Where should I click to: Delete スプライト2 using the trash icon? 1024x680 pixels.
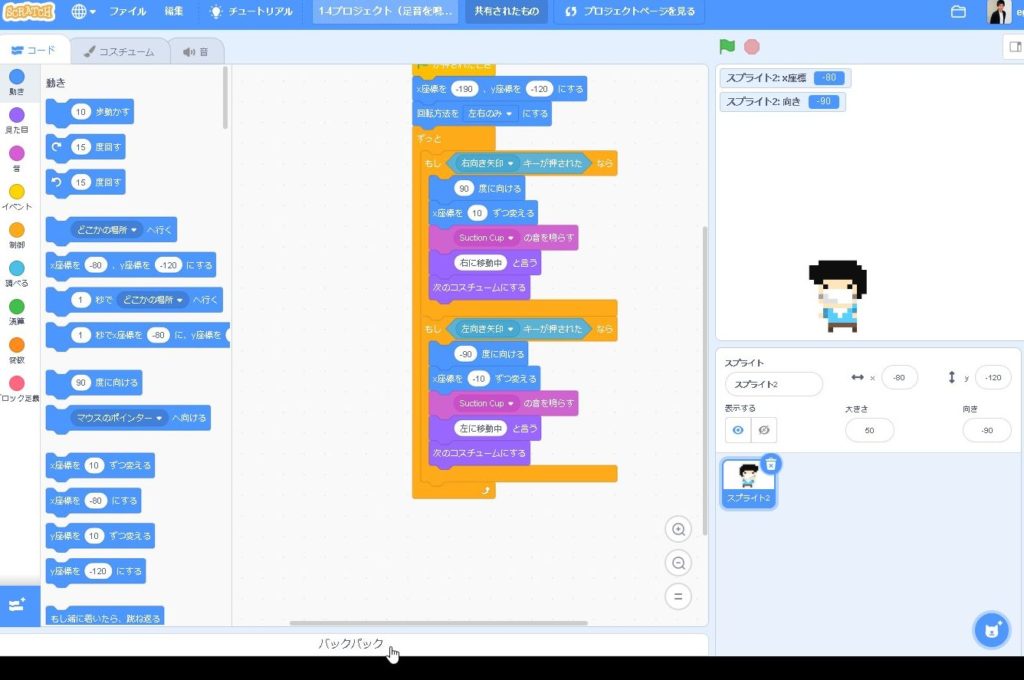[x=771, y=463]
